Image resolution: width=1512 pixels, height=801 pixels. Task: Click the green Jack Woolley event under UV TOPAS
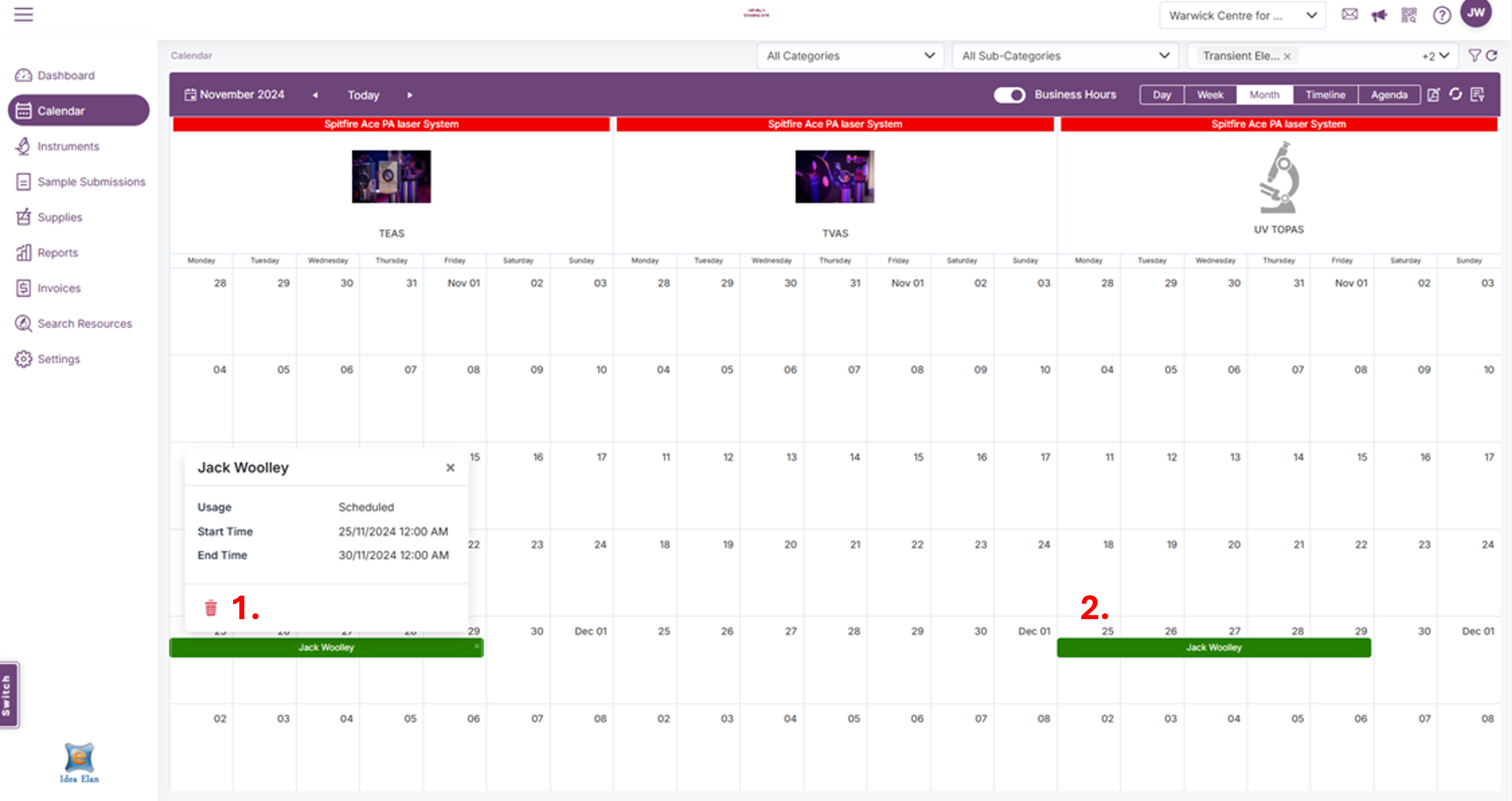1213,647
